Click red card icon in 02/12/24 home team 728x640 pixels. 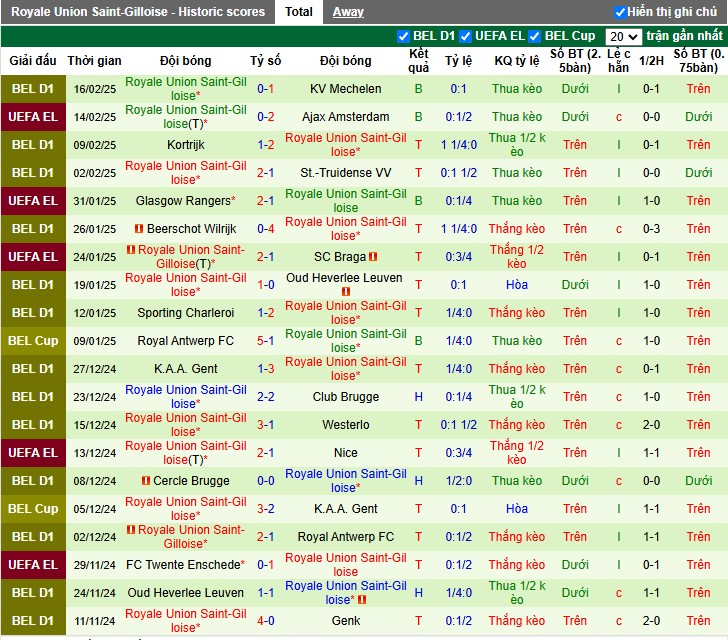tap(131, 529)
